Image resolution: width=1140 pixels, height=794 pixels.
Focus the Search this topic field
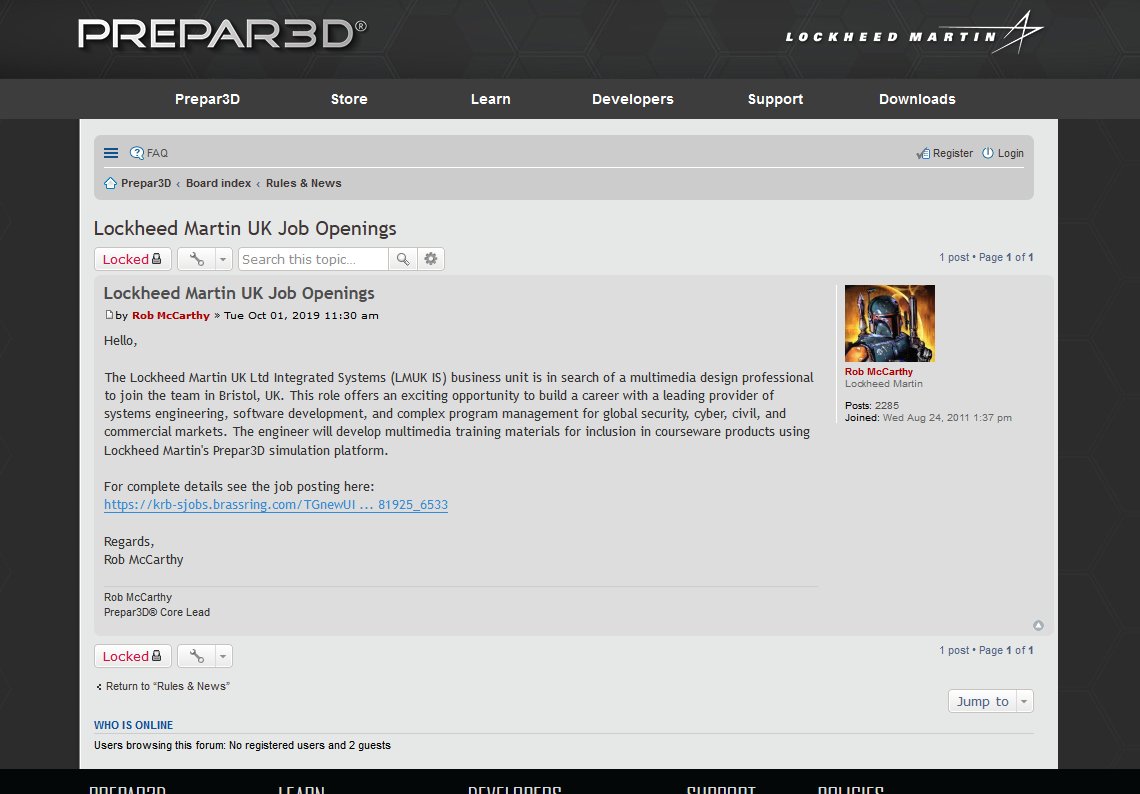tap(313, 259)
